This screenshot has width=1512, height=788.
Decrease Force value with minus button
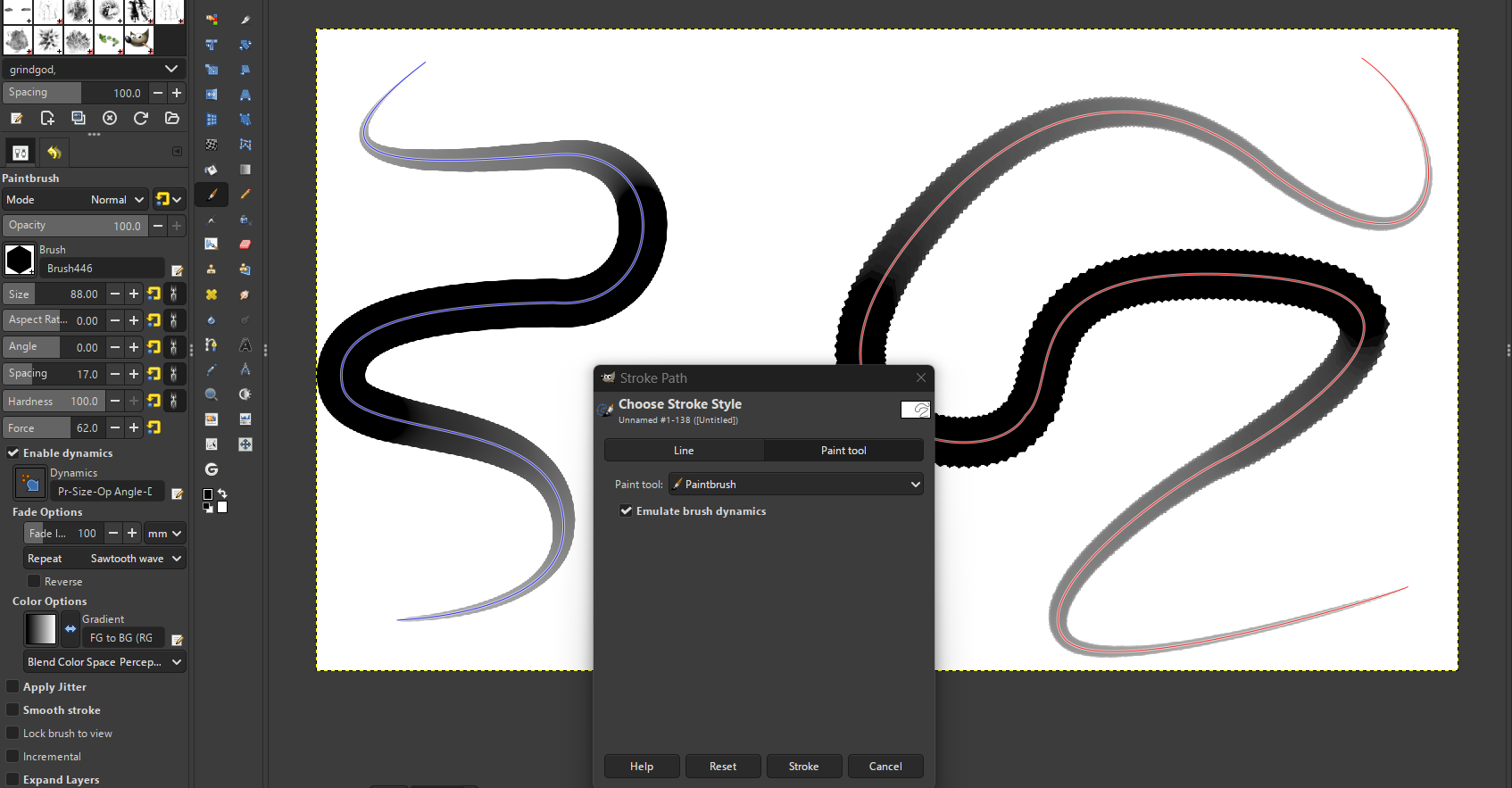click(115, 428)
